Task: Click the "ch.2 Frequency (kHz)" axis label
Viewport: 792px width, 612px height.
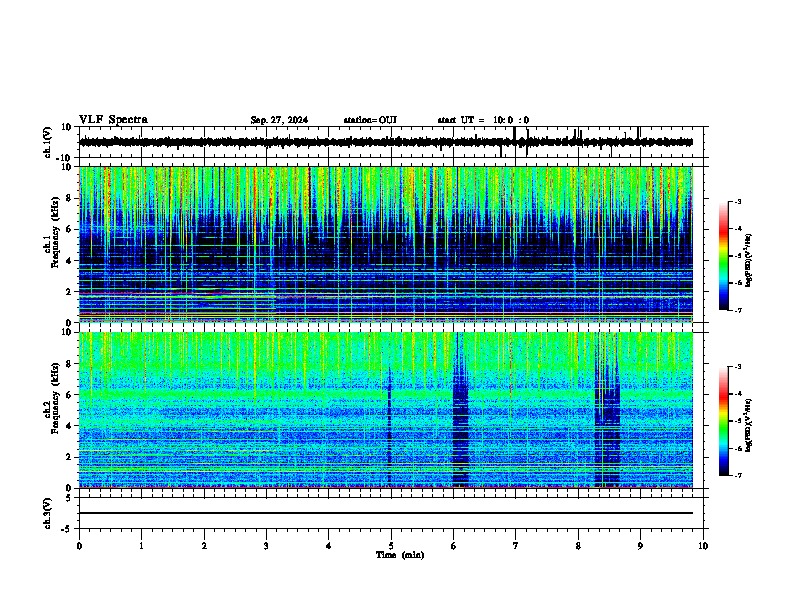Action: pyautogui.click(x=51, y=397)
